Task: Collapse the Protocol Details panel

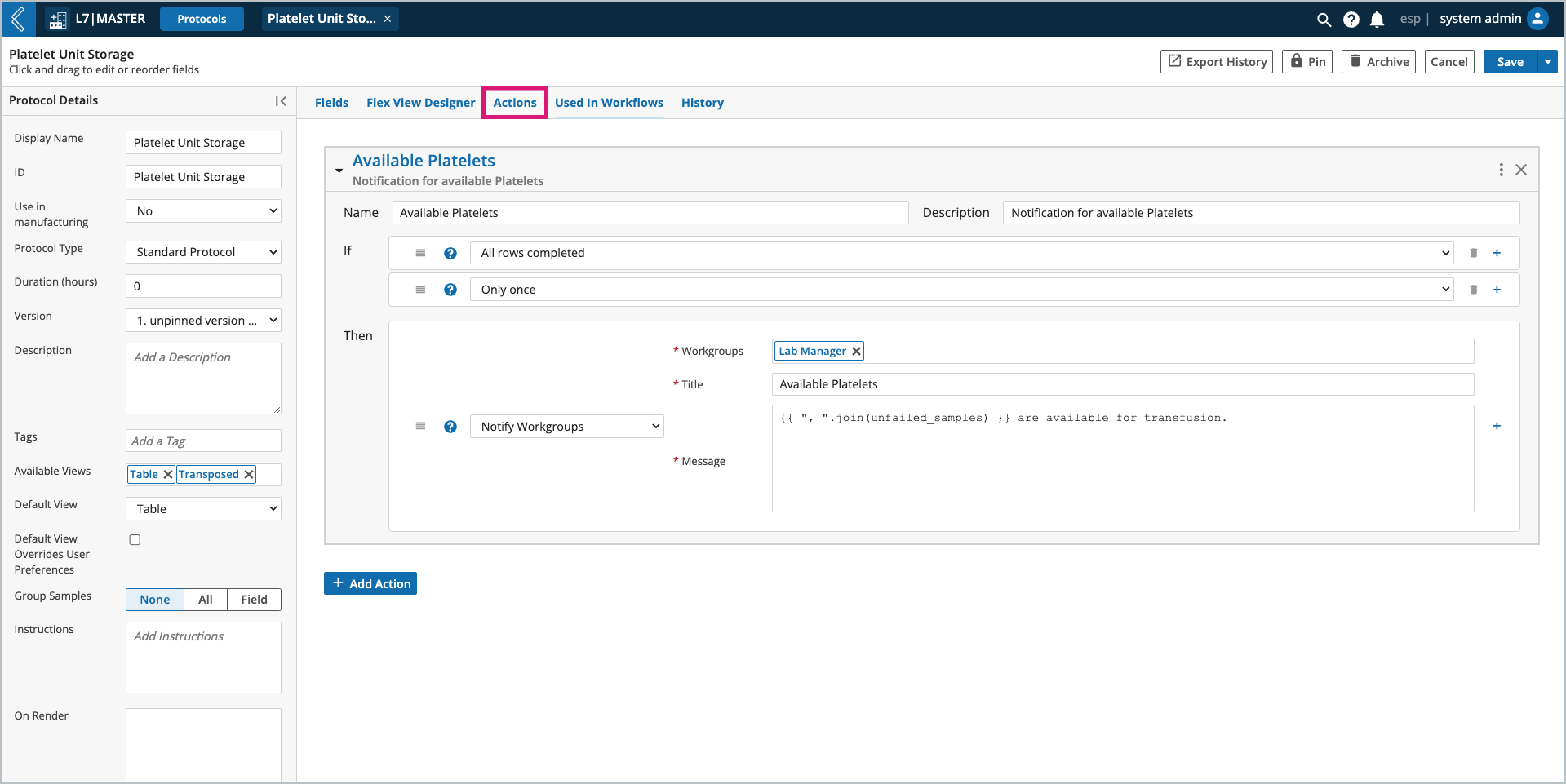Action: [x=281, y=101]
